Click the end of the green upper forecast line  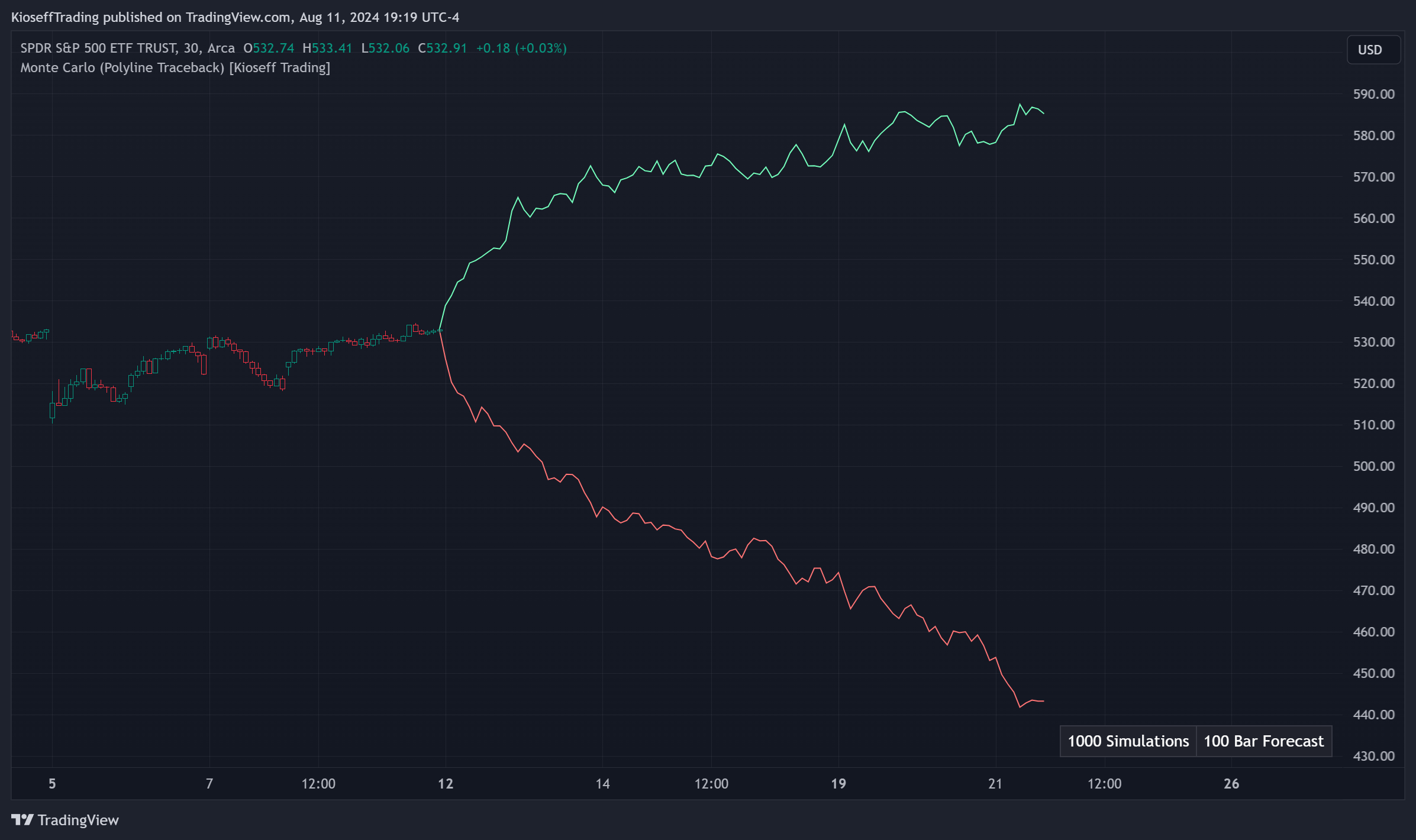coord(1043,113)
